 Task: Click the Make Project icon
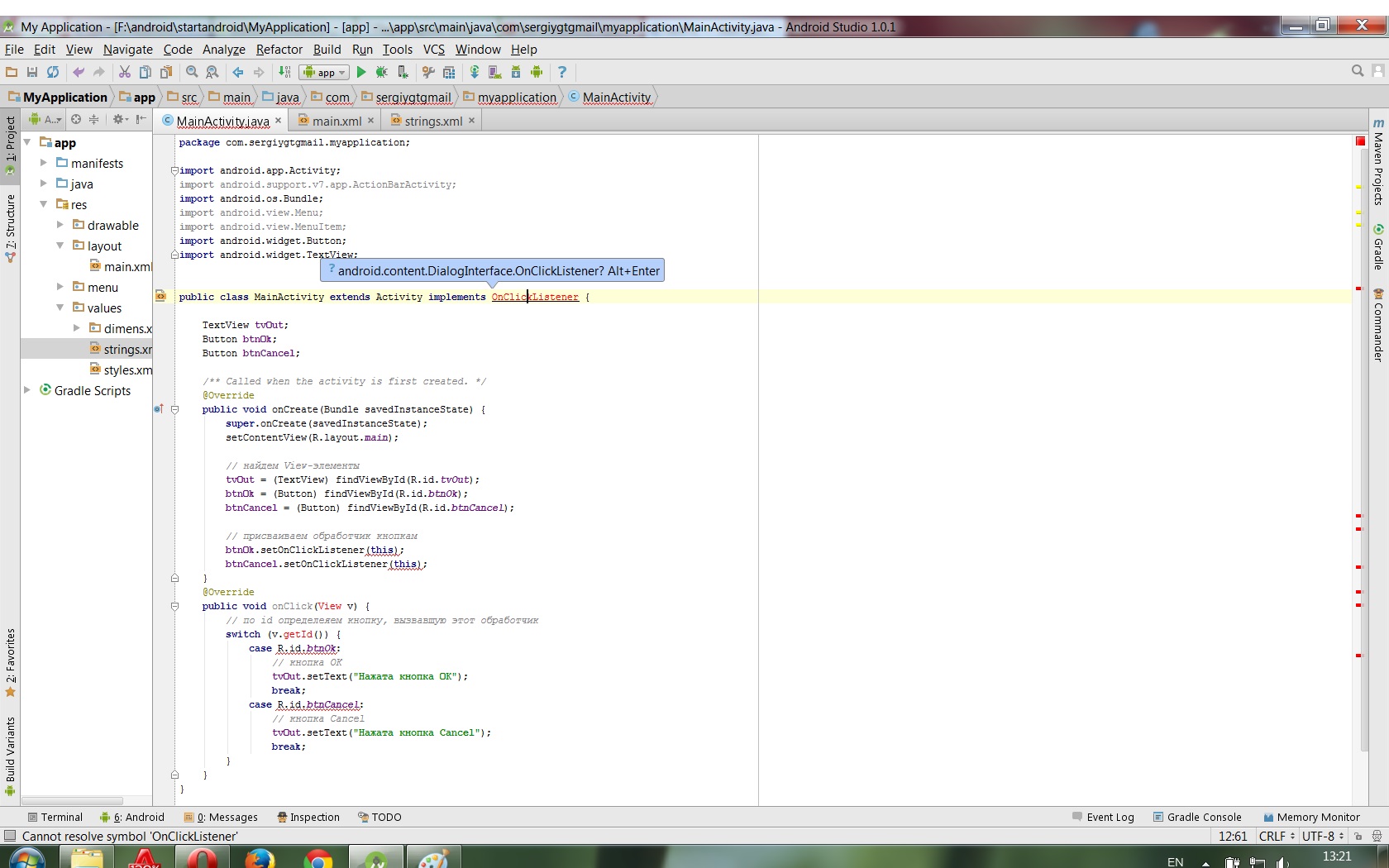point(284,72)
